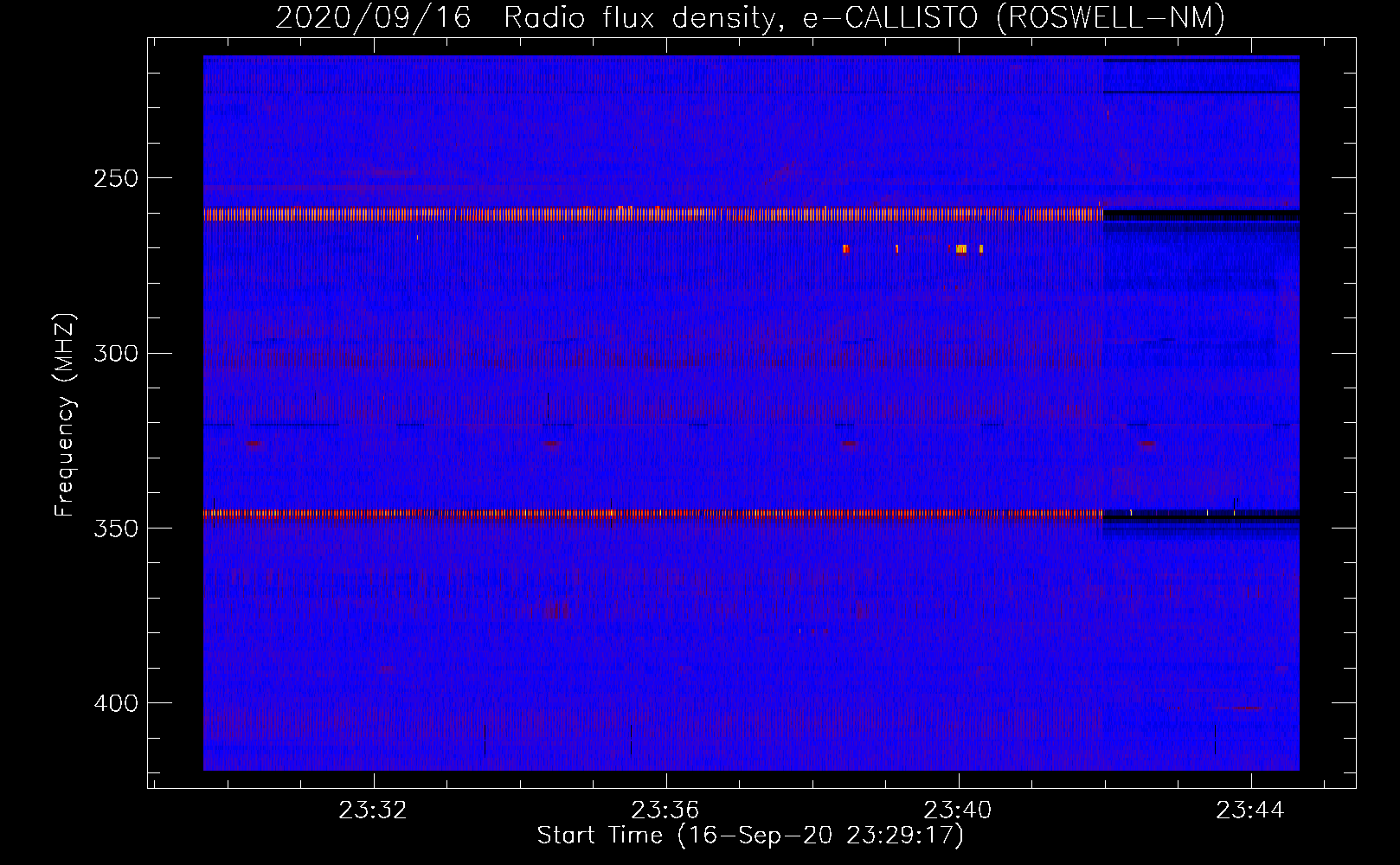This screenshot has width=1400, height=865.
Task: Click the bright orange band near 260 MHz
Action: coord(653,214)
